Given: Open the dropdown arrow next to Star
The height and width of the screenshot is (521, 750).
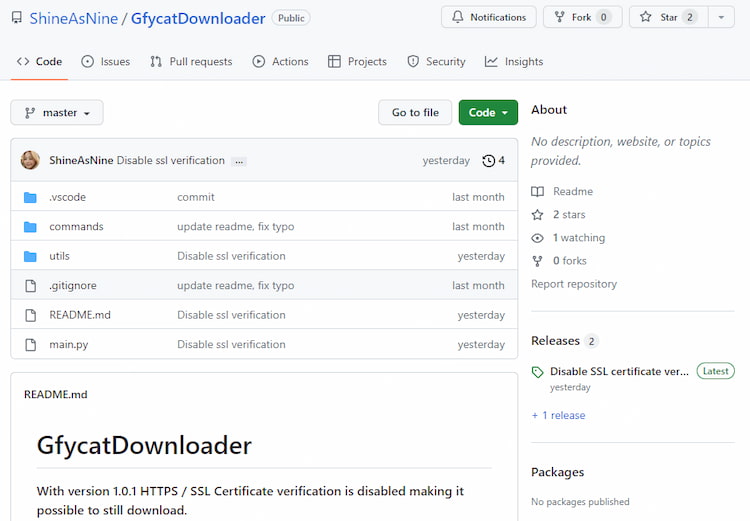Looking at the screenshot, I should coord(721,17).
